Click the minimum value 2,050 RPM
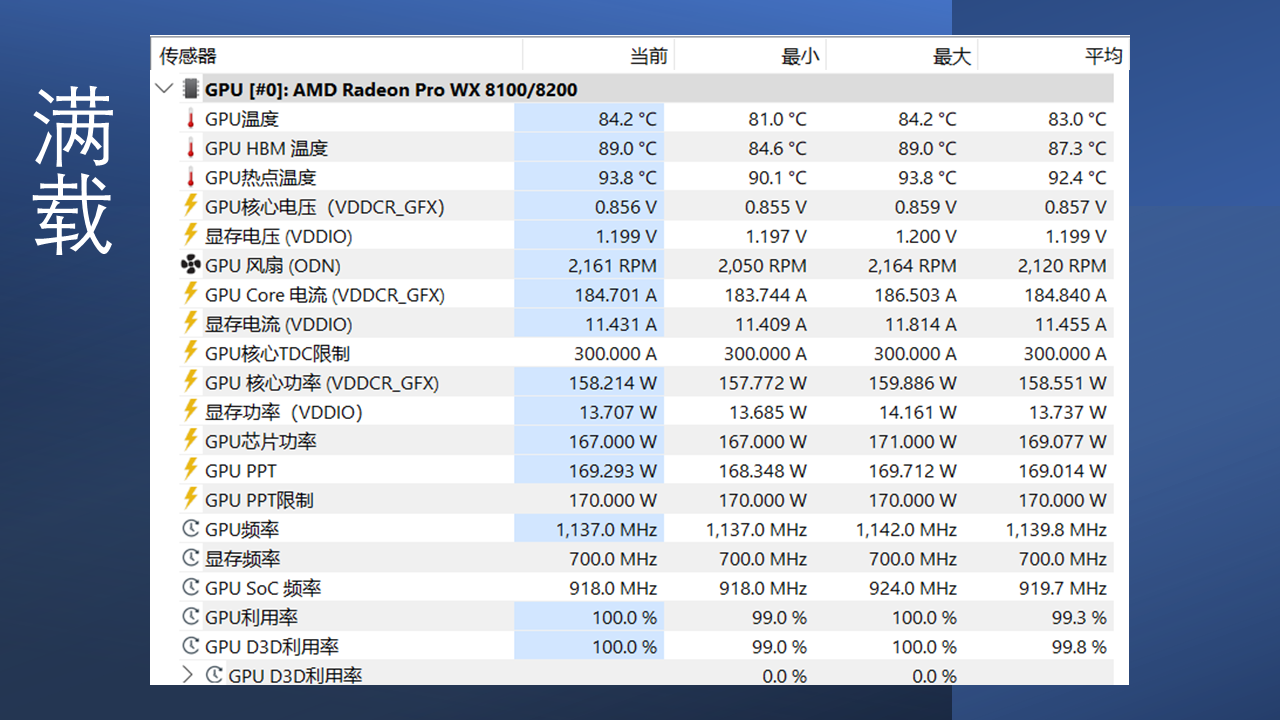Viewport: 1280px width, 720px height. [x=762, y=265]
